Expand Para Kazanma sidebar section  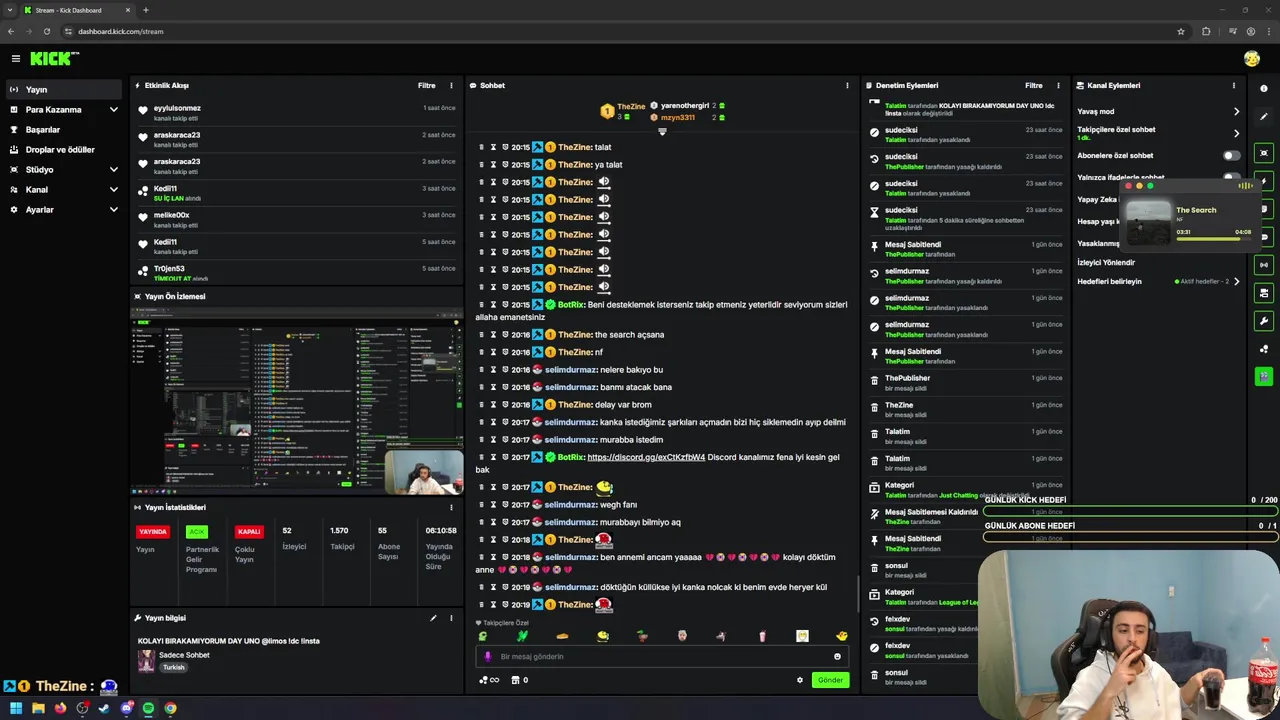[64, 110]
